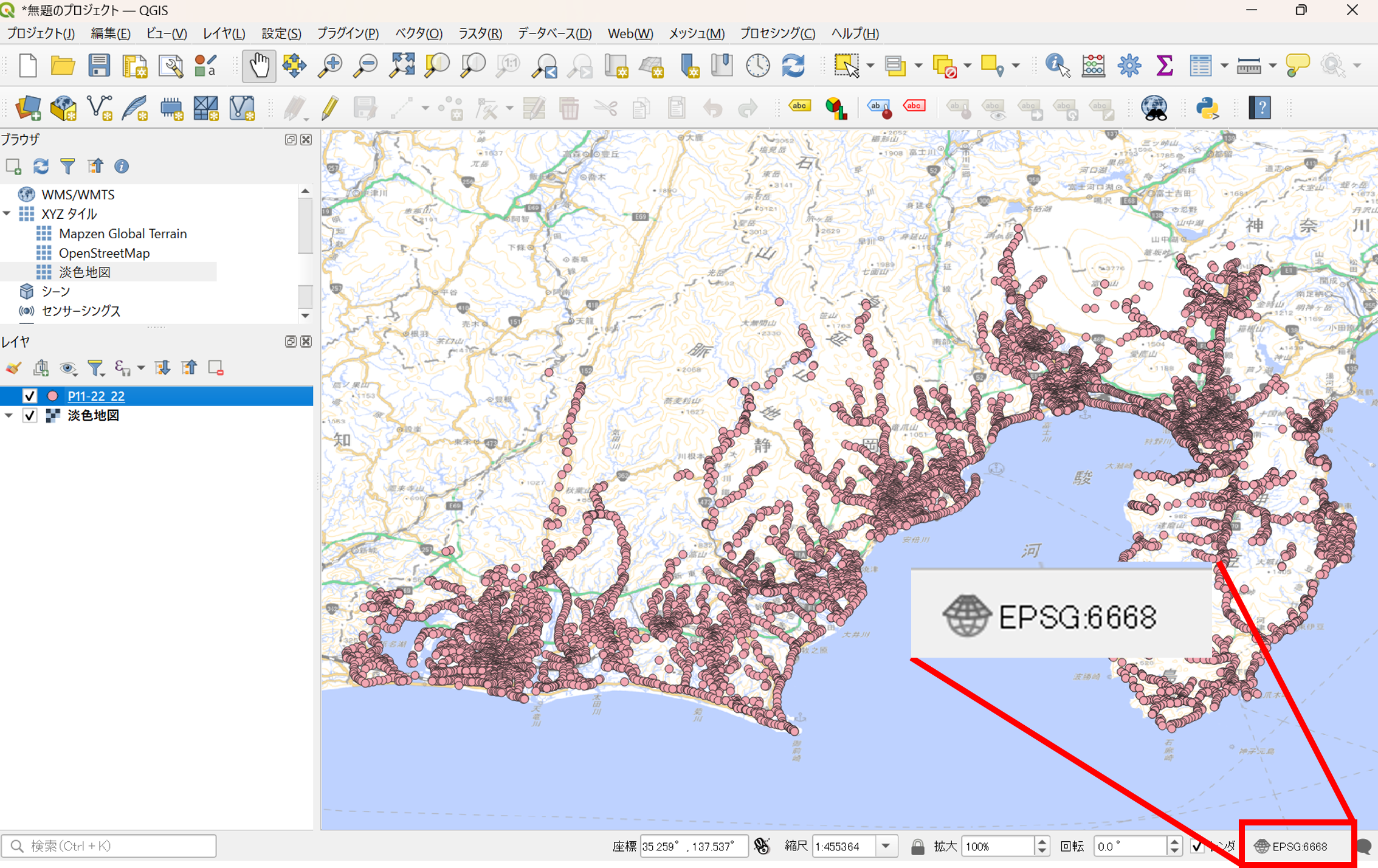Toggle visibility of P11-22_22 layer

[29, 396]
